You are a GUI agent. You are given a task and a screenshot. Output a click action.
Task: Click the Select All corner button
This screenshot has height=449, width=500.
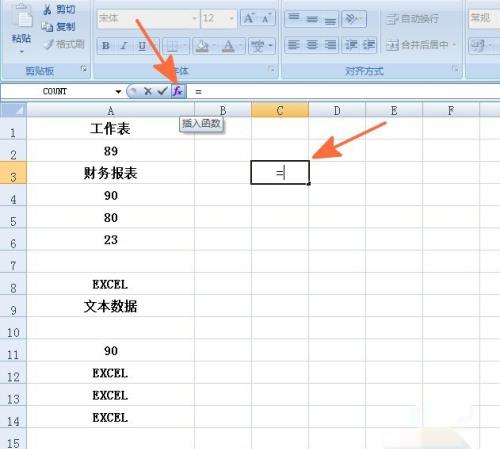(13, 110)
